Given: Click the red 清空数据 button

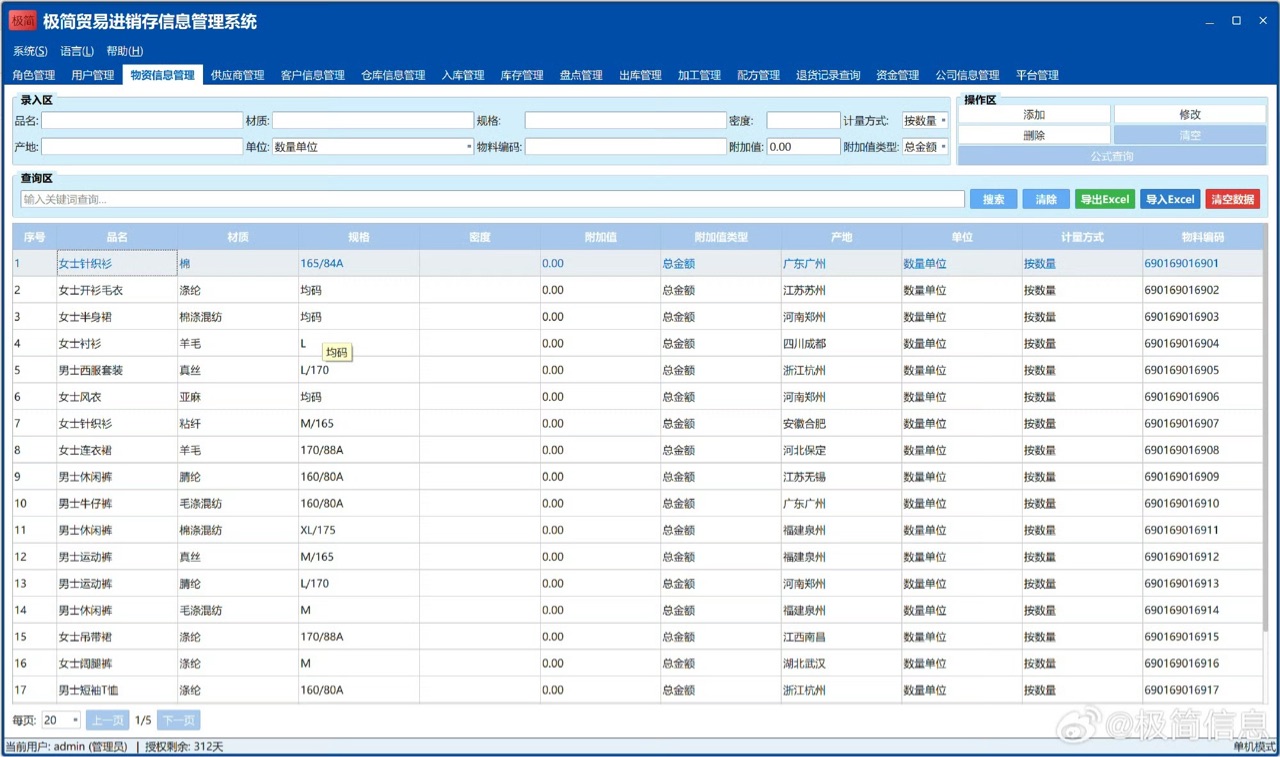Looking at the screenshot, I should (1233, 199).
